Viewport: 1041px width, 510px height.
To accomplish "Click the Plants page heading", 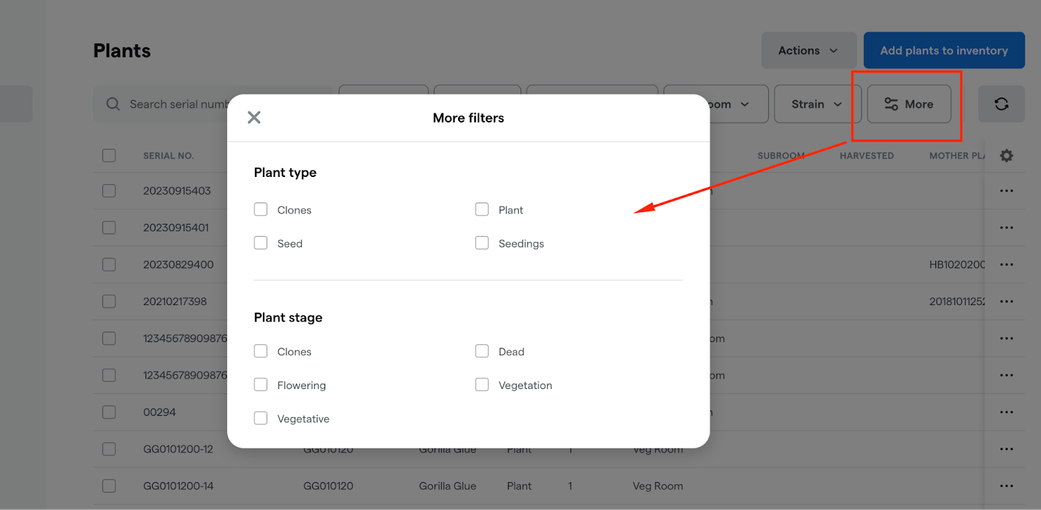I will [122, 50].
